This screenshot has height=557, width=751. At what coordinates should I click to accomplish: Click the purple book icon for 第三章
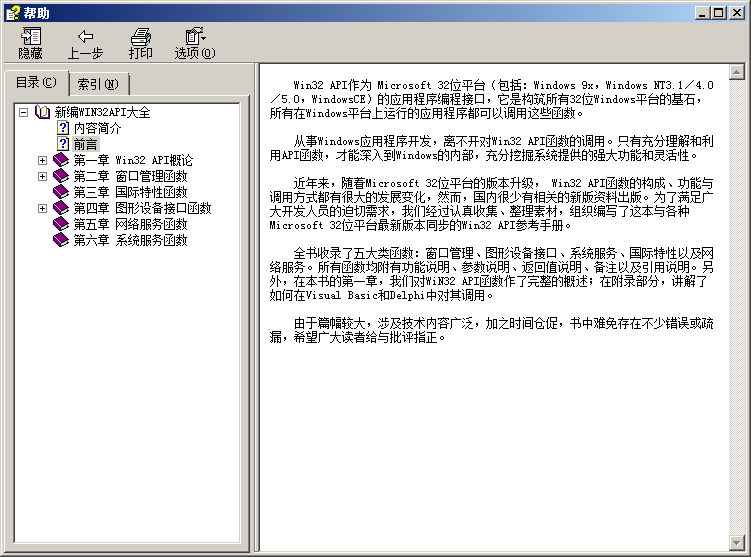[61, 192]
